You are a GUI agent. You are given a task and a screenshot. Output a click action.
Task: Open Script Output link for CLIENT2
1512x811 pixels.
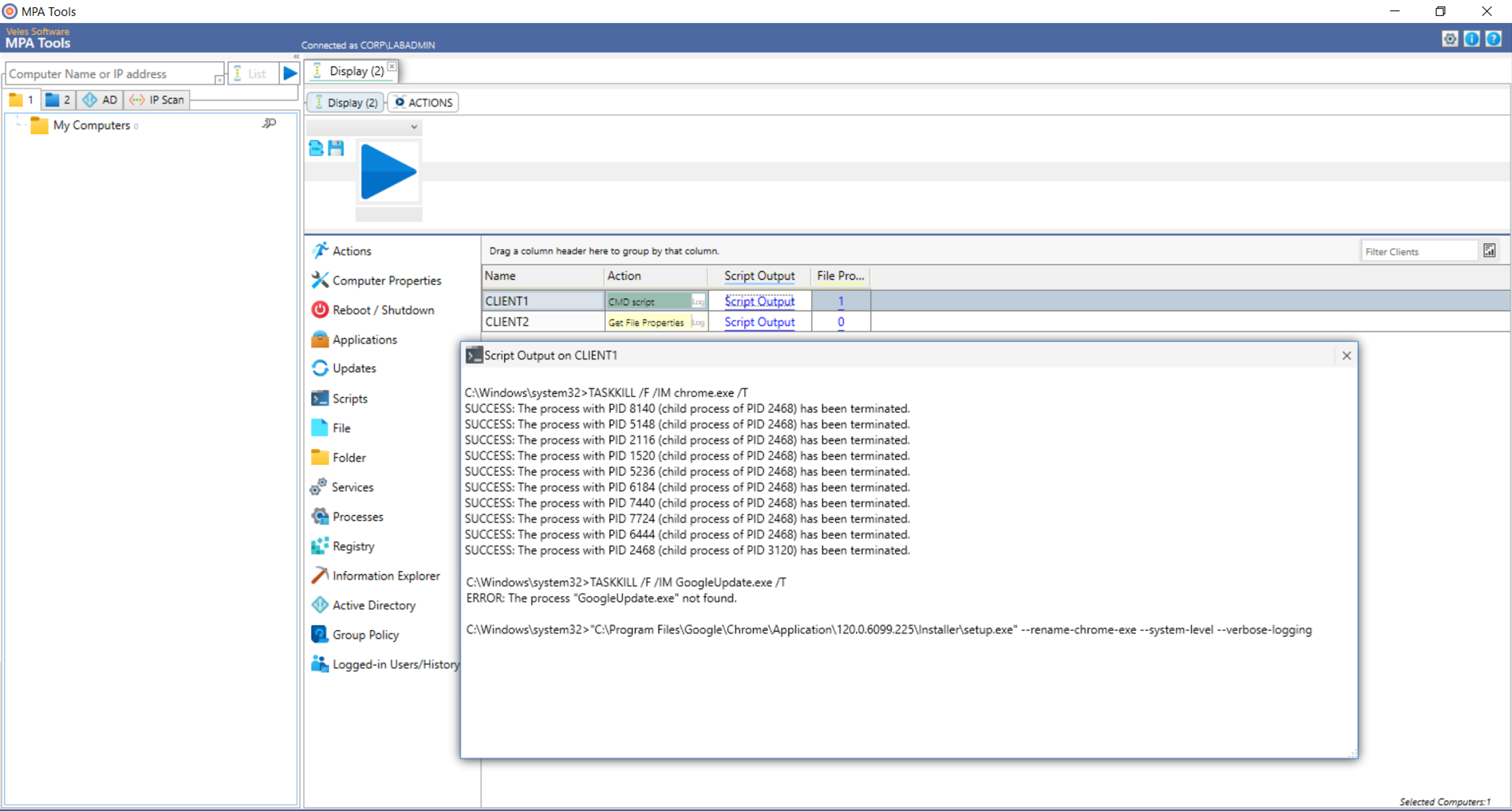coord(760,322)
